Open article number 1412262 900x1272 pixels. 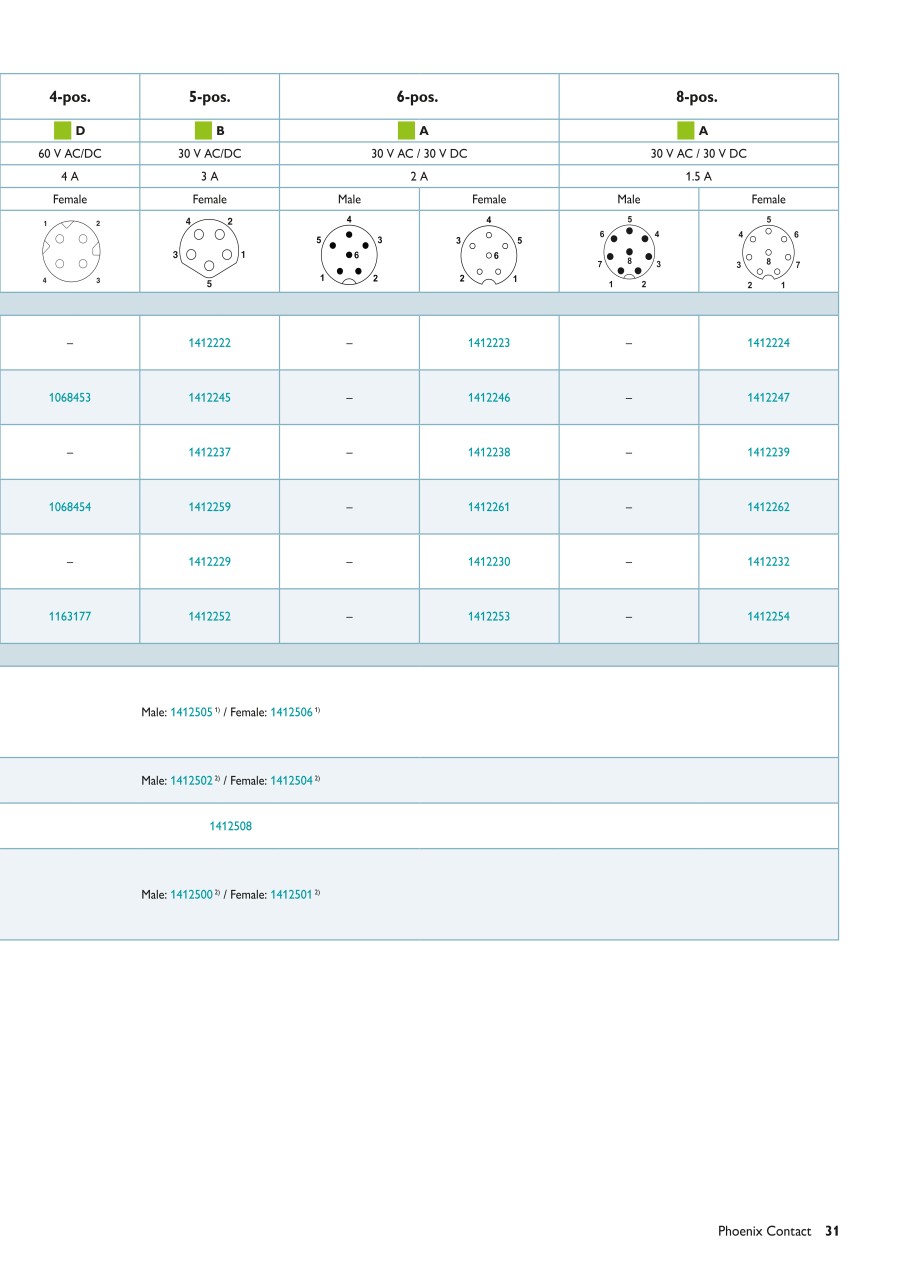click(768, 507)
